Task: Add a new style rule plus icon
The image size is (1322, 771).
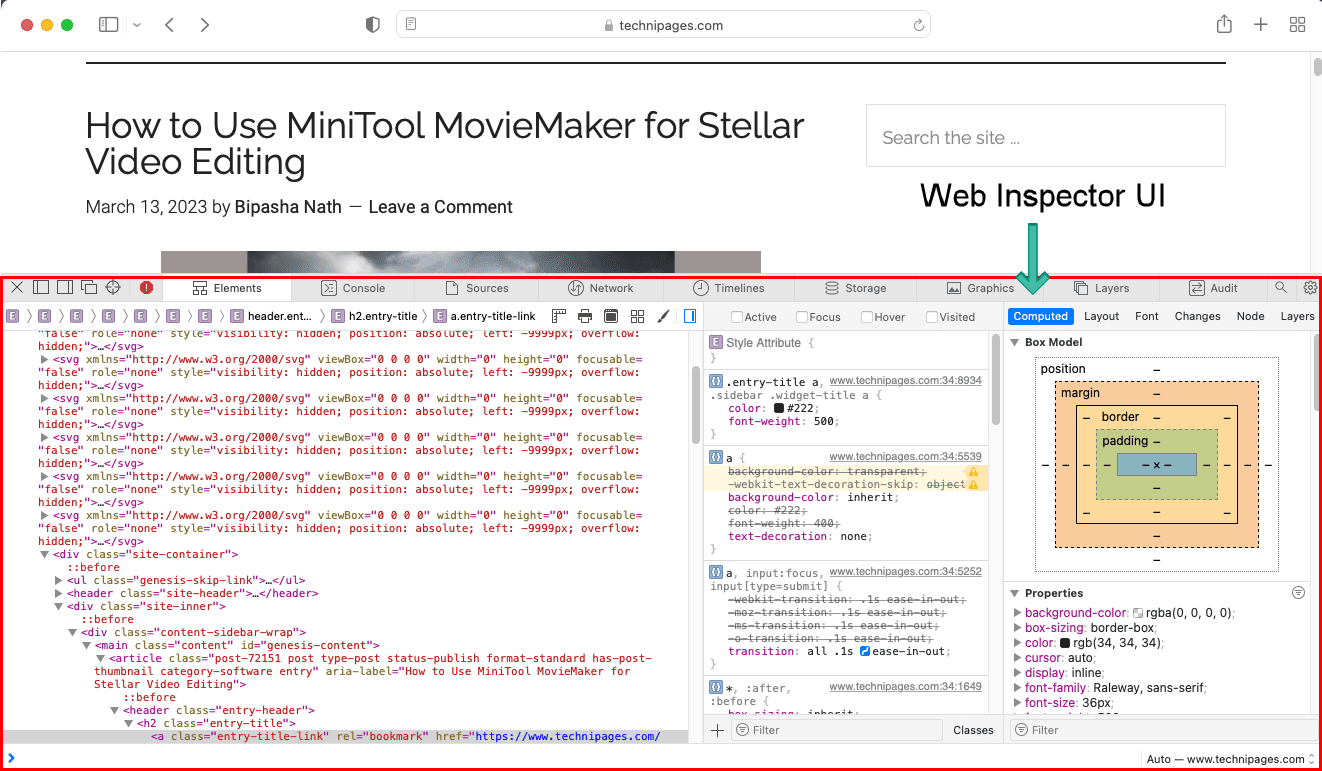Action: coord(717,730)
